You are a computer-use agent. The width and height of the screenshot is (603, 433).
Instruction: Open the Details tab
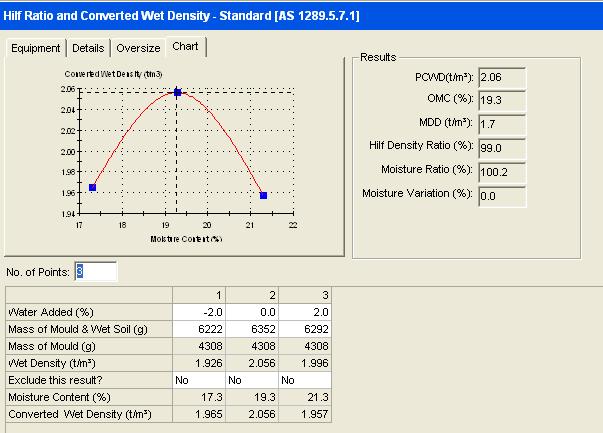tap(88, 48)
